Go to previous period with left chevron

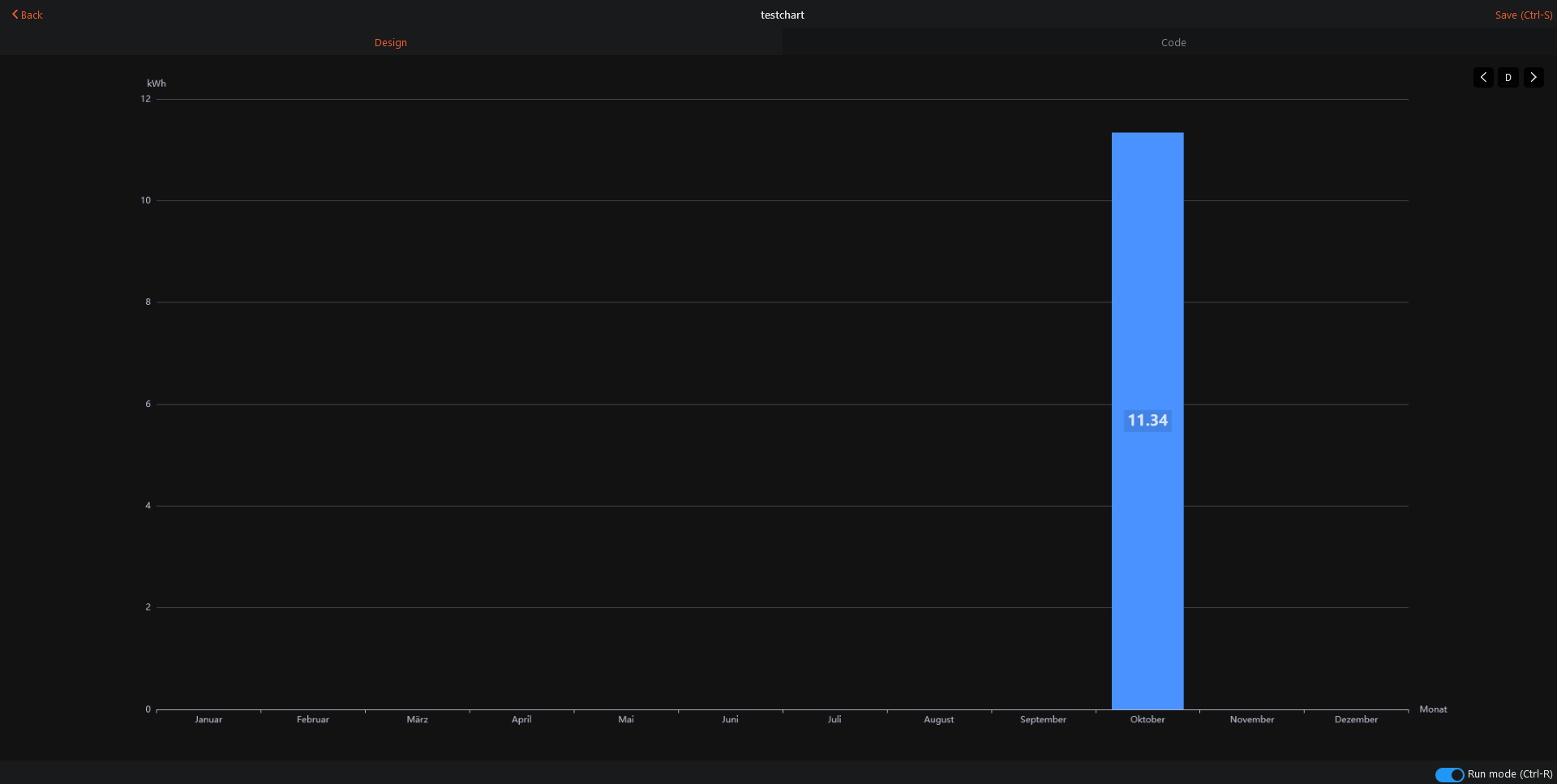pyautogui.click(x=1483, y=77)
